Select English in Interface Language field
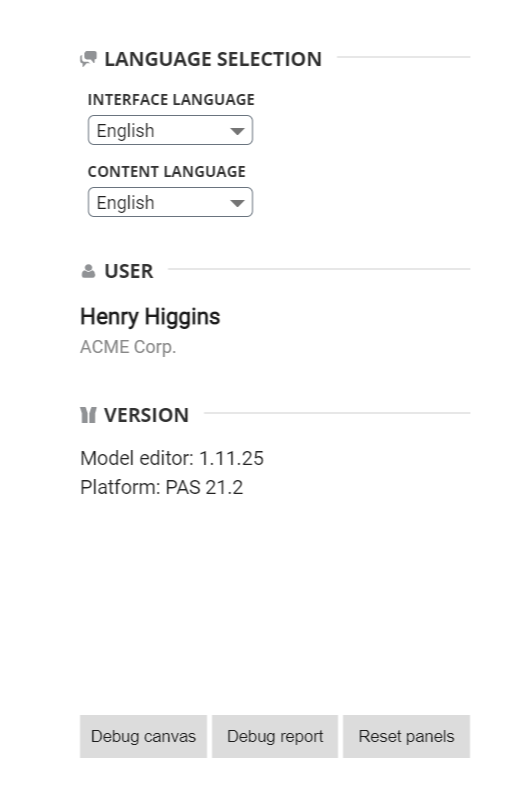 pyautogui.click(x=126, y=131)
